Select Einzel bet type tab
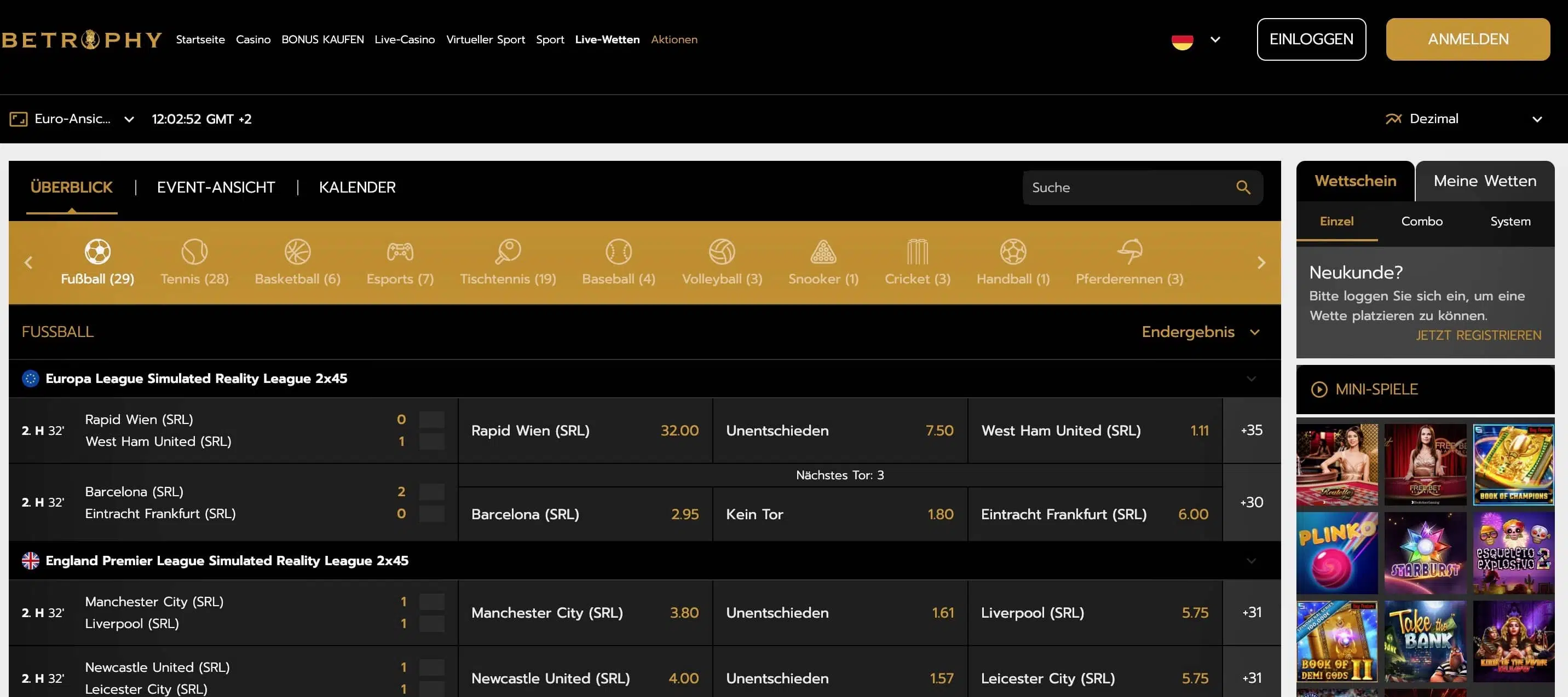 [1337, 222]
